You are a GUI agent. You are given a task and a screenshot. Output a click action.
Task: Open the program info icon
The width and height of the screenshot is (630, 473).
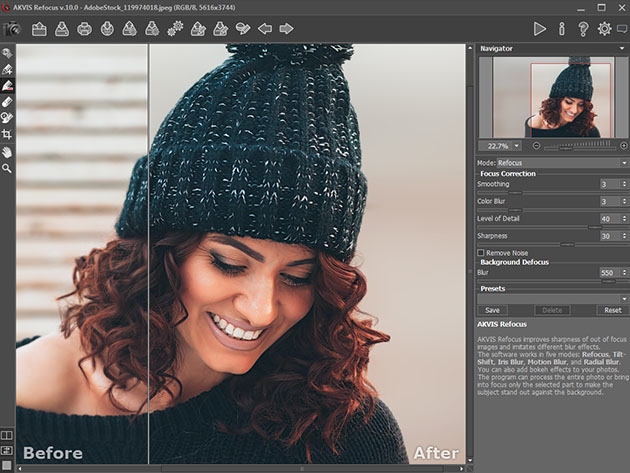(561, 29)
